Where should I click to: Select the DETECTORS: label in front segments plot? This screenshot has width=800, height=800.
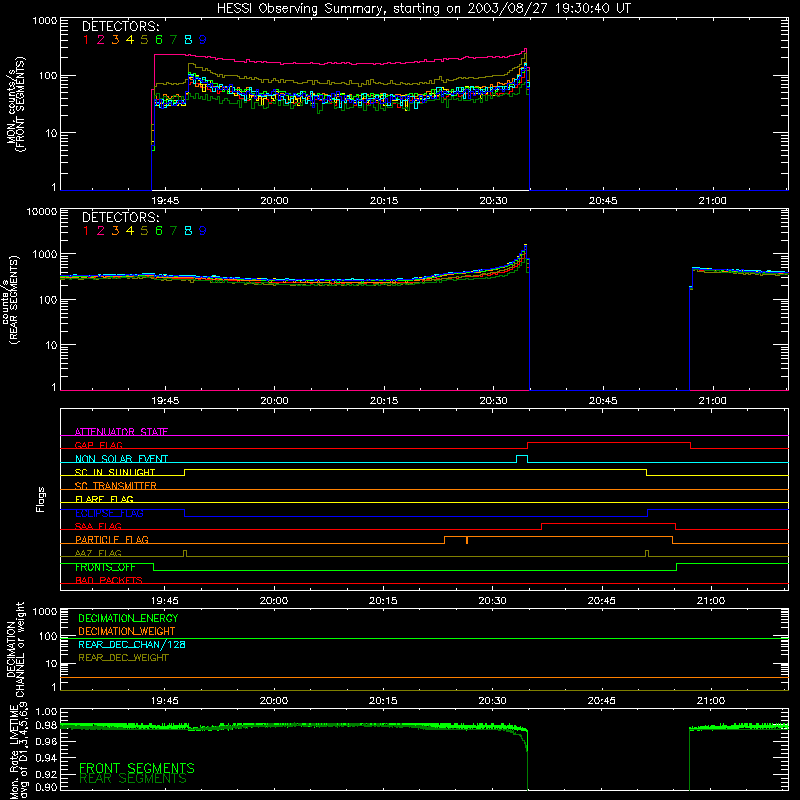coord(121,27)
